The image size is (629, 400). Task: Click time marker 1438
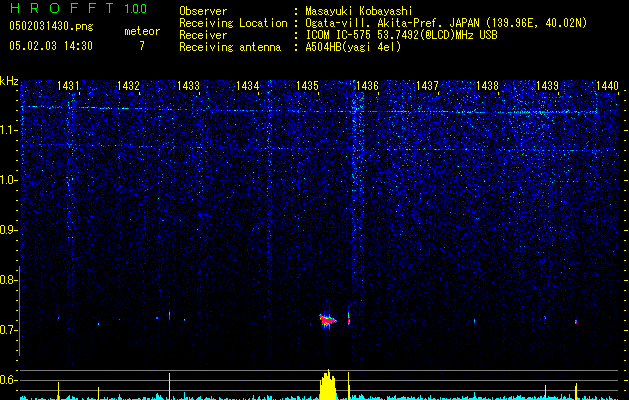487,85
